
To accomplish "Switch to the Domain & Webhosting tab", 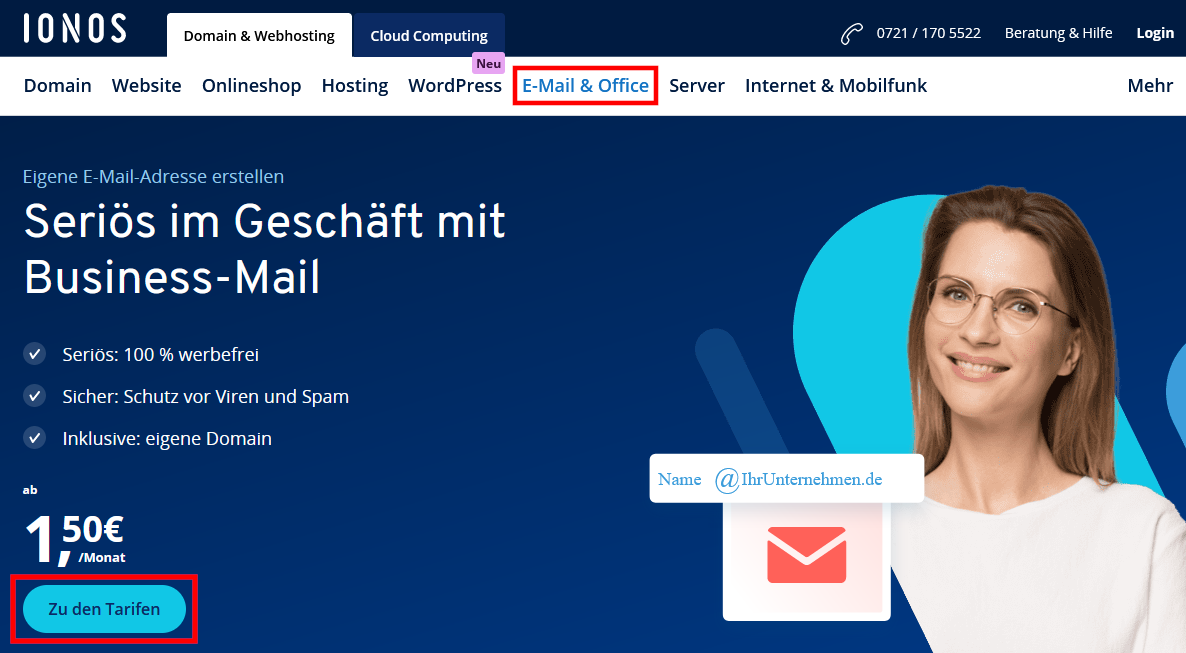I will tap(259, 36).
